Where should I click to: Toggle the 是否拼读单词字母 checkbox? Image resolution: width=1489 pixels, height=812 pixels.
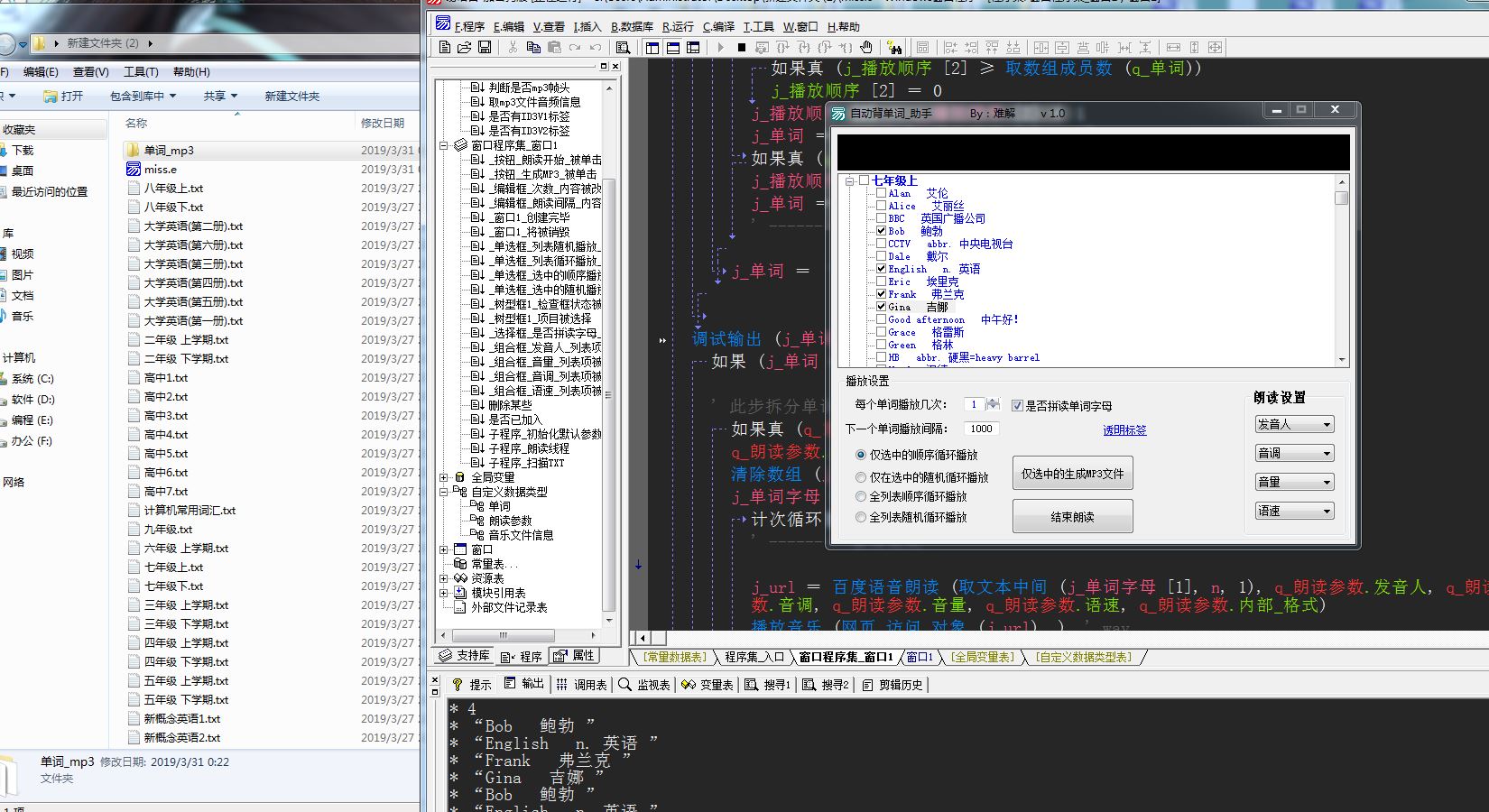(x=1017, y=406)
